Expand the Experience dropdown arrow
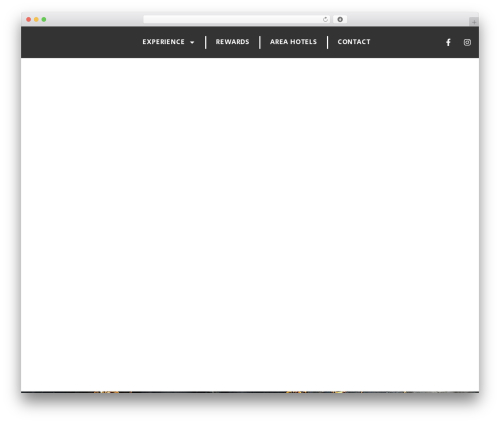 [x=192, y=42]
